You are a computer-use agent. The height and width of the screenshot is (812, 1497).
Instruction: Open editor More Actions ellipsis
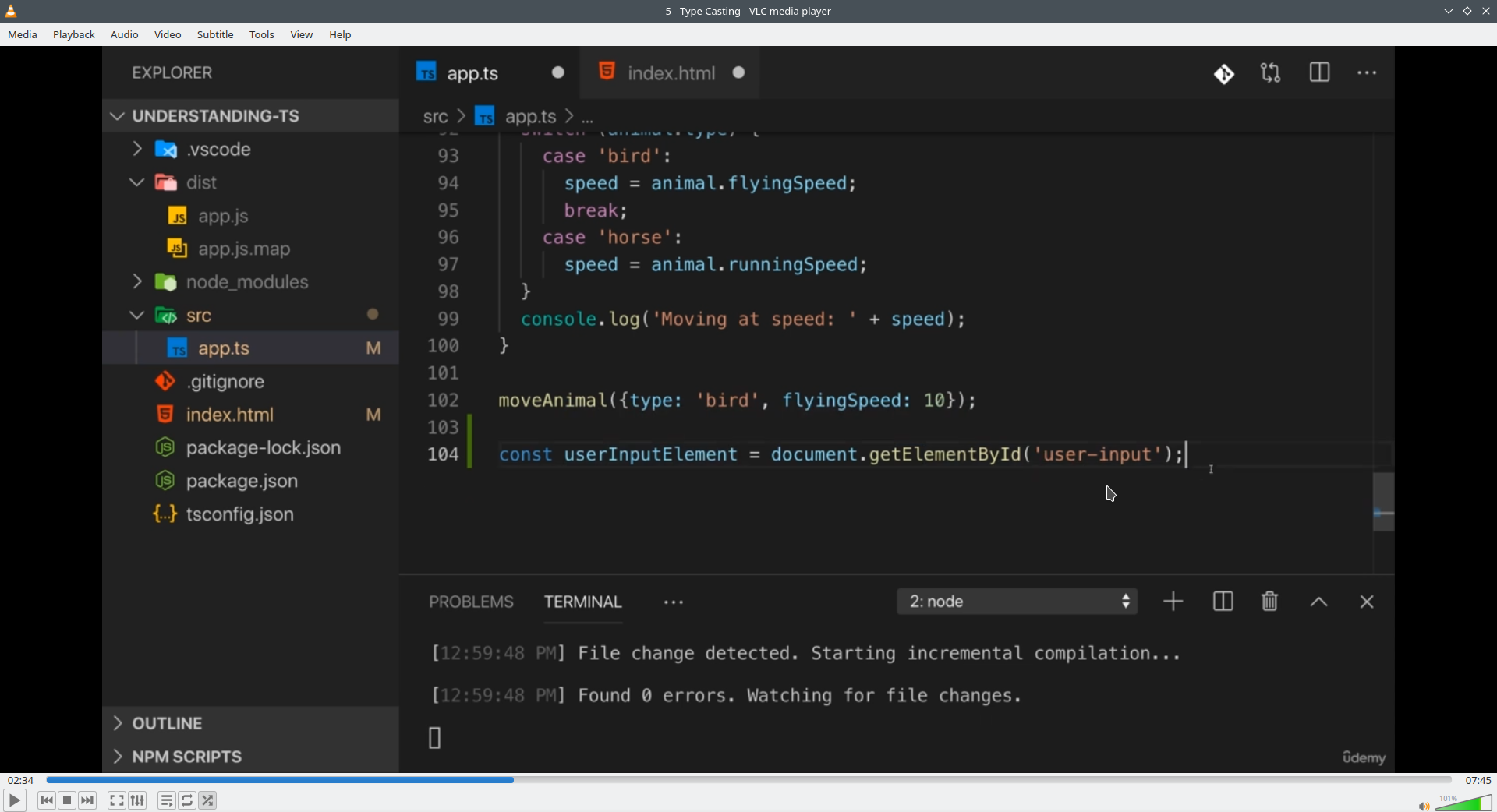(1367, 73)
